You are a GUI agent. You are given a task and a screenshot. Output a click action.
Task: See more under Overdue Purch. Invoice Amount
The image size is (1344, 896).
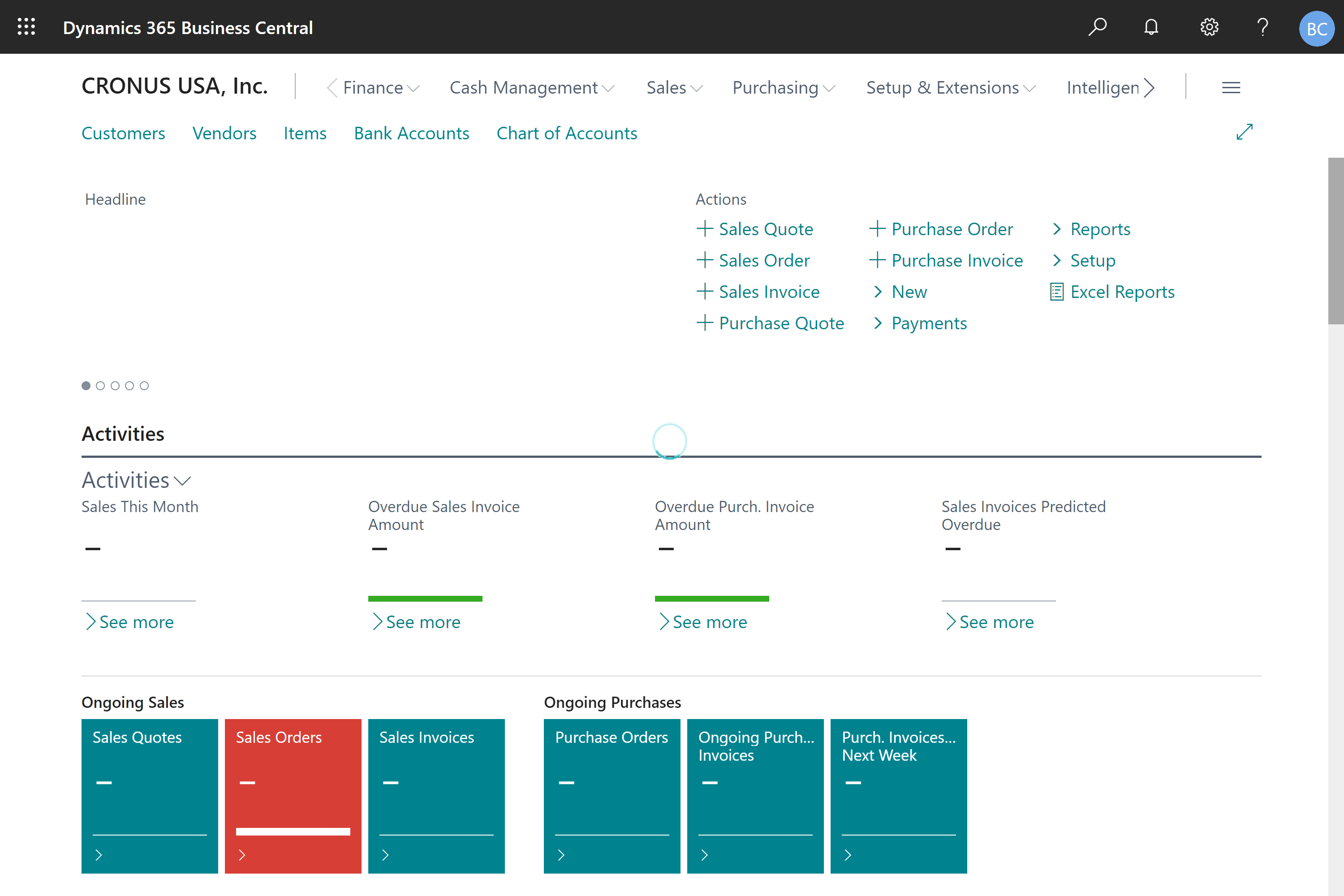click(x=703, y=622)
